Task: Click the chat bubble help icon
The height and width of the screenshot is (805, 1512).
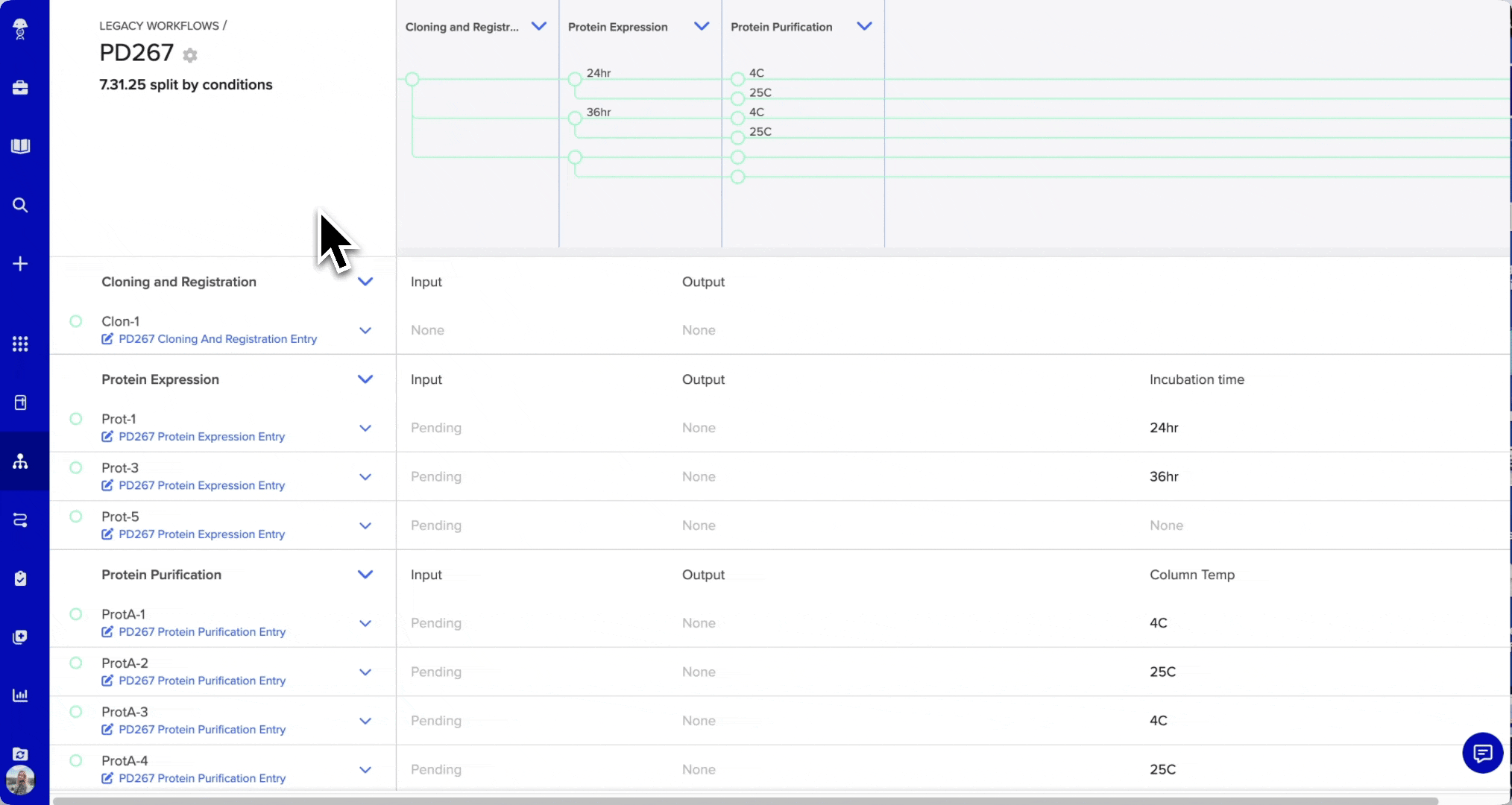Action: tap(1482, 754)
